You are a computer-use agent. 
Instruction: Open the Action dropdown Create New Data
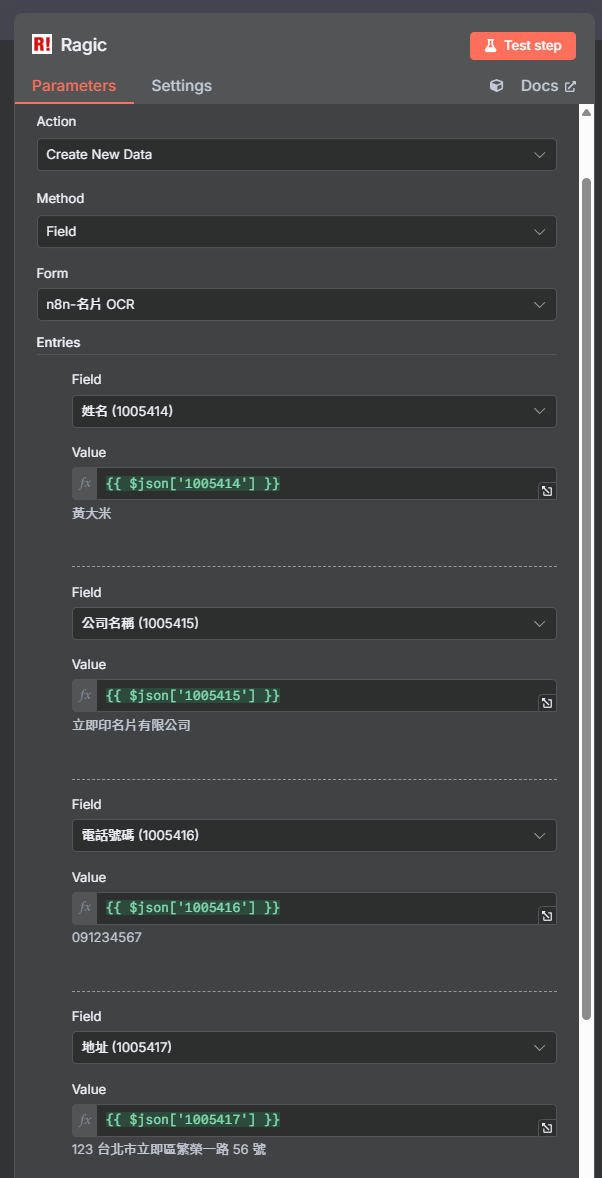[x=297, y=155]
